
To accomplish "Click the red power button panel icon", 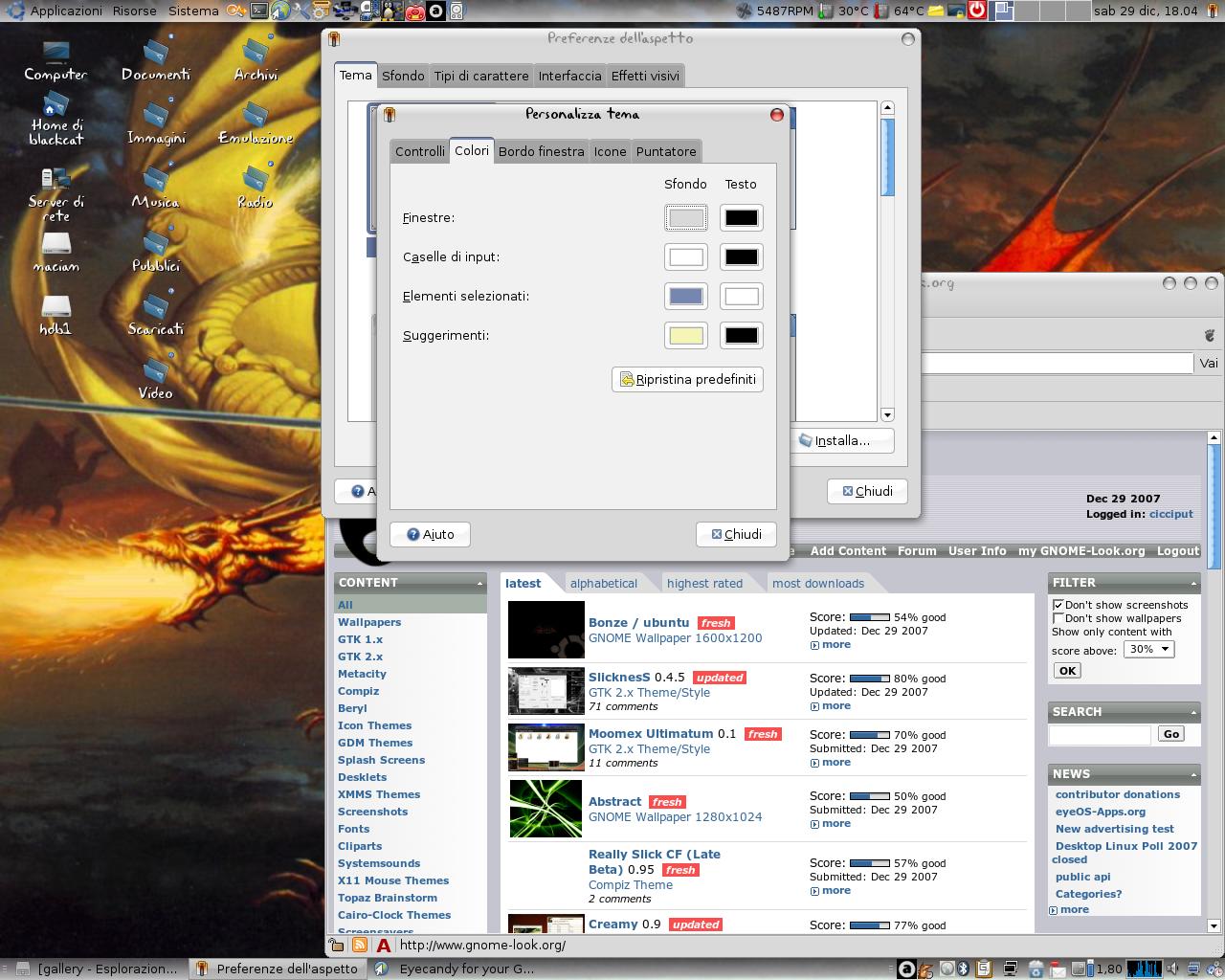I will point(976,11).
